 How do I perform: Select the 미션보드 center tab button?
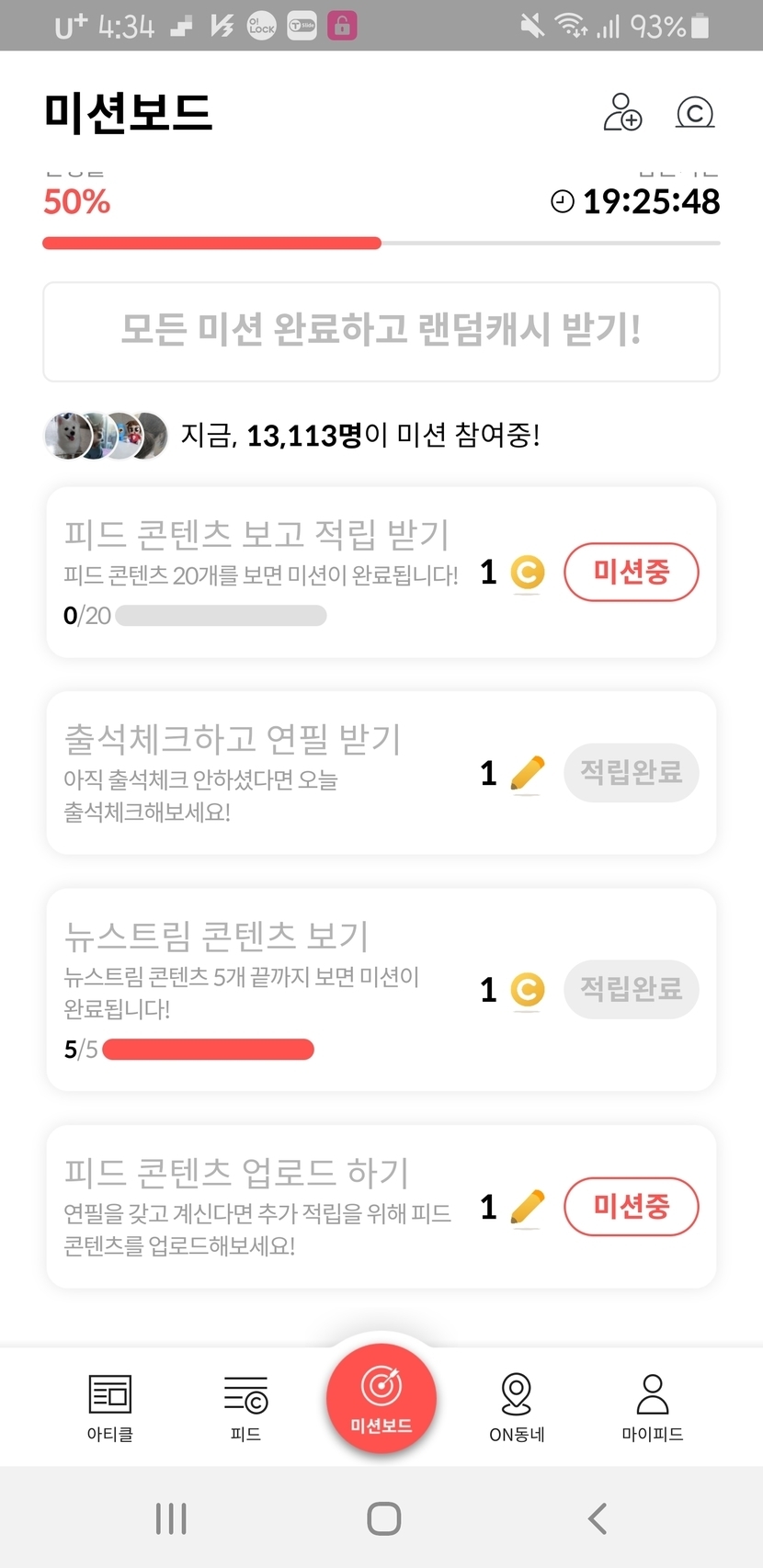tap(381, 1399)
